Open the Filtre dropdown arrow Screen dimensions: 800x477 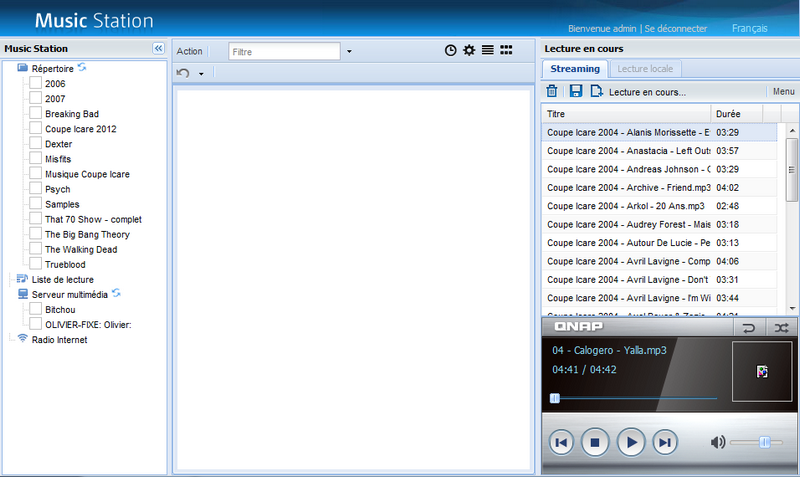pos(349,52)
